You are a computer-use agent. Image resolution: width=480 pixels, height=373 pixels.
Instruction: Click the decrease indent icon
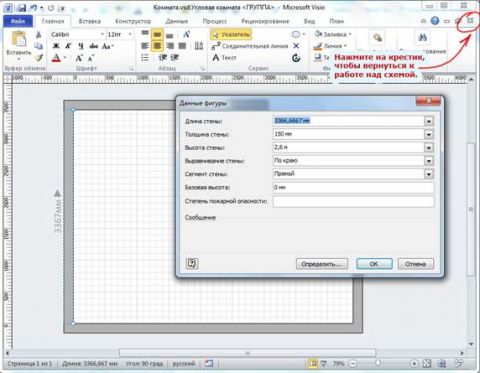point(162,58)
